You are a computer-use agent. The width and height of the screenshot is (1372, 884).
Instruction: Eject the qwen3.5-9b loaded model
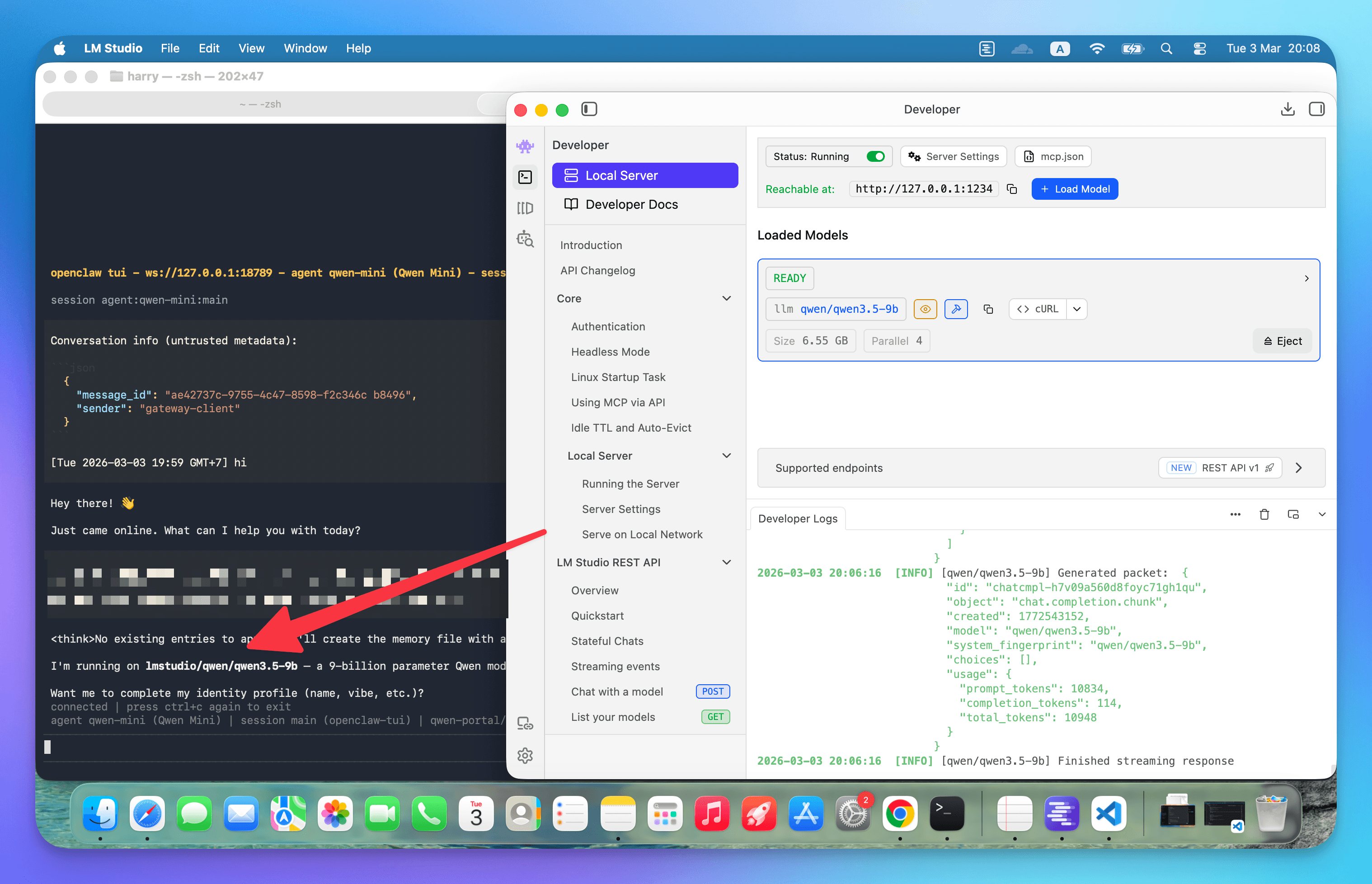coord(1282,340)
